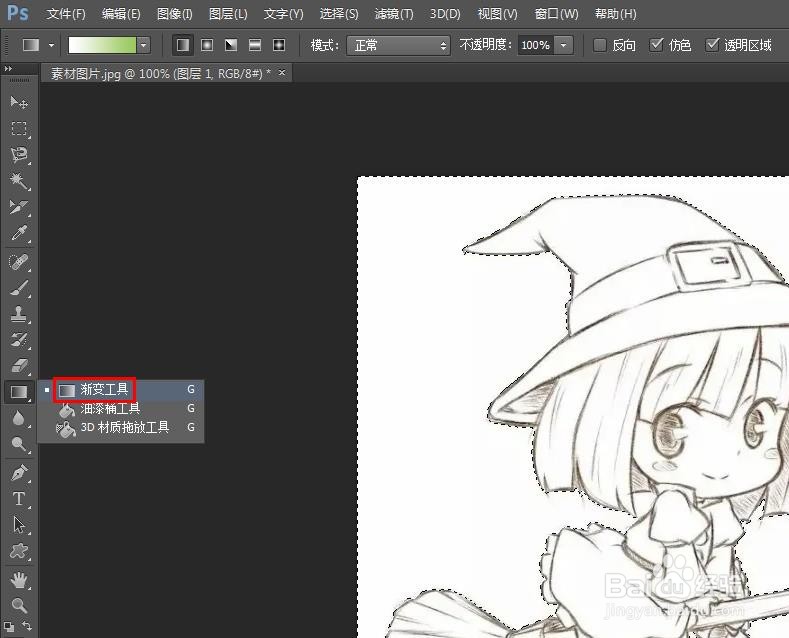Viewport: 789px width, 638px height.
Task: Open the 帮助(H) menu
Action: click(x=615, y=14)
